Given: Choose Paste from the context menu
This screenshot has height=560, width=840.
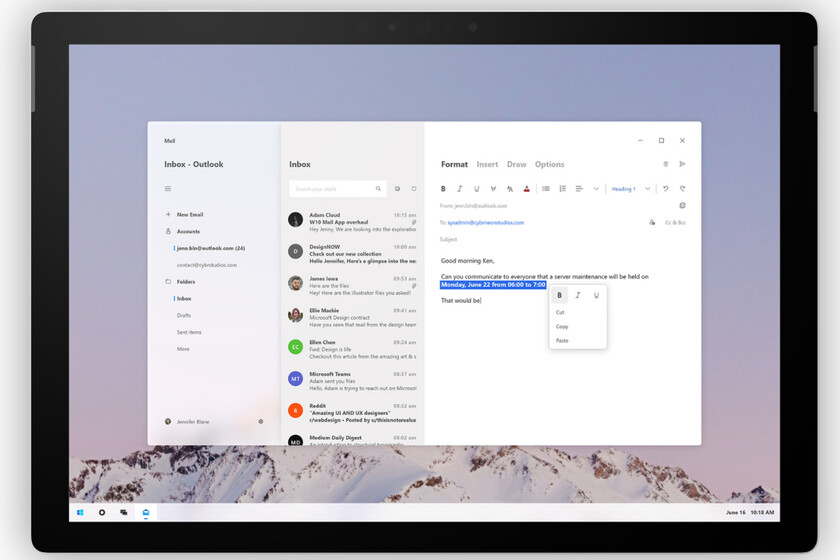Looking at the screenshot, I should (562, 340).
